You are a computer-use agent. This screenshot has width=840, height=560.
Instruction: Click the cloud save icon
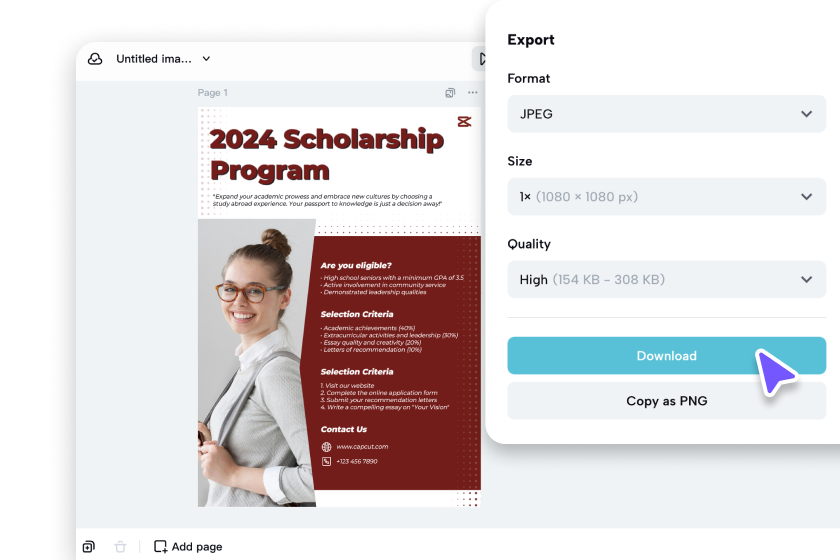coord(96,59)
